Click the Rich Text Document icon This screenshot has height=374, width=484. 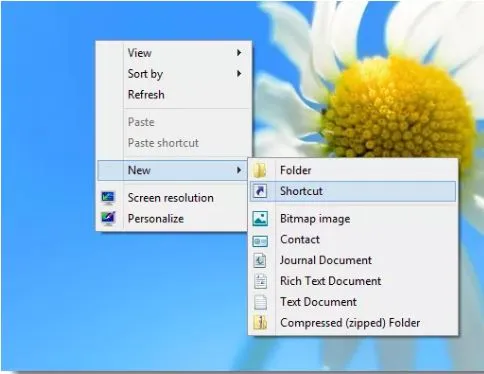tap(260, 281)
